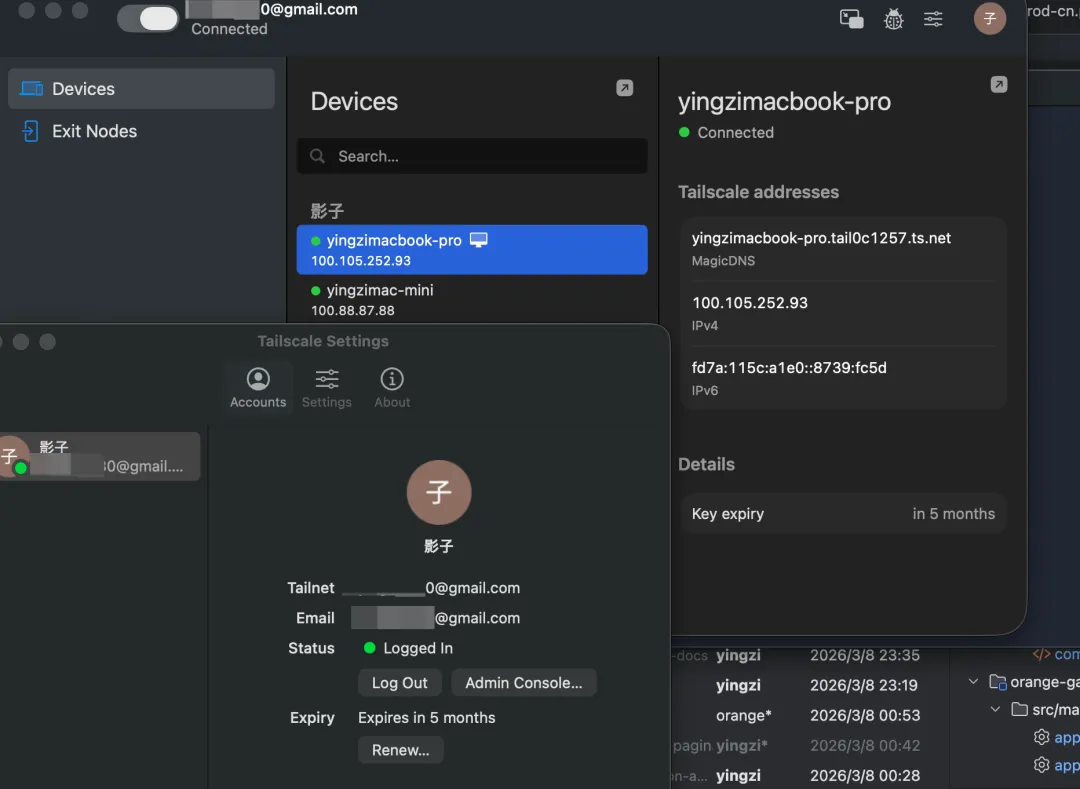This screenshot has height=789, width=1080.
Task: Click the Log Out button
Action: click(399, 683)
